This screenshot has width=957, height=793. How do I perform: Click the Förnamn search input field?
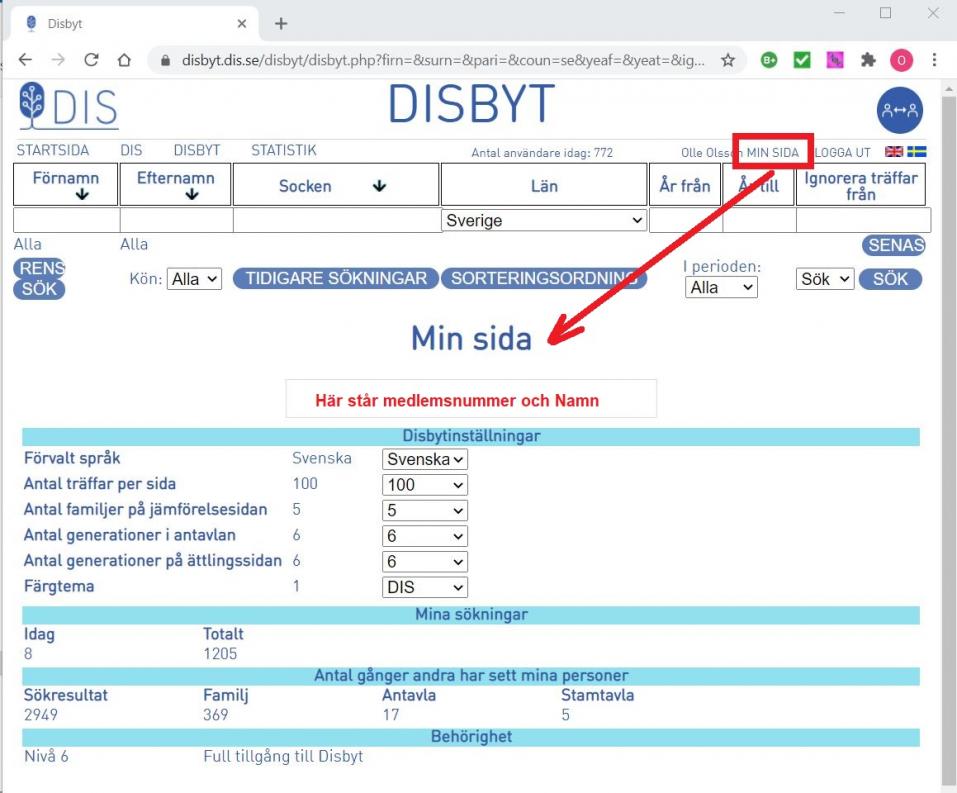tap(66, 220)
